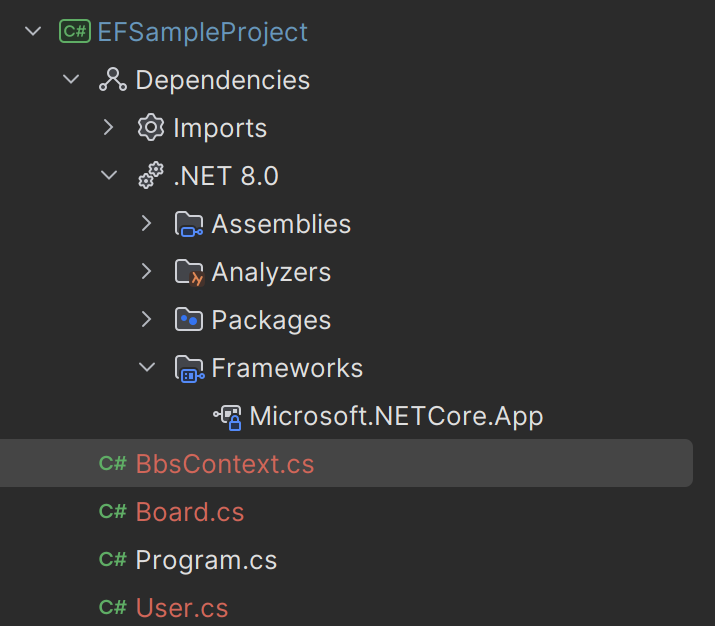Collapse the EFSampleProject project node

pos(33,32)
